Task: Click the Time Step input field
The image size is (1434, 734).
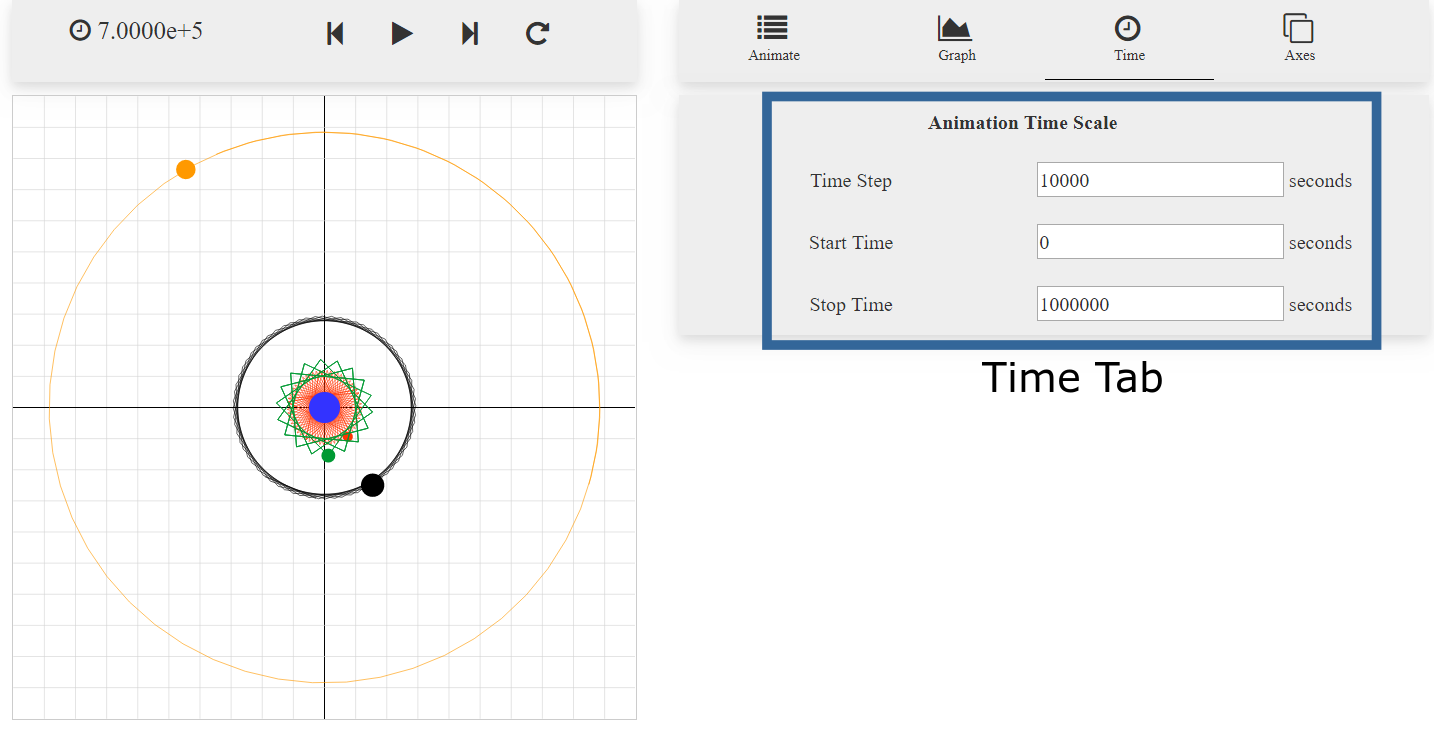Action: 1160,180
